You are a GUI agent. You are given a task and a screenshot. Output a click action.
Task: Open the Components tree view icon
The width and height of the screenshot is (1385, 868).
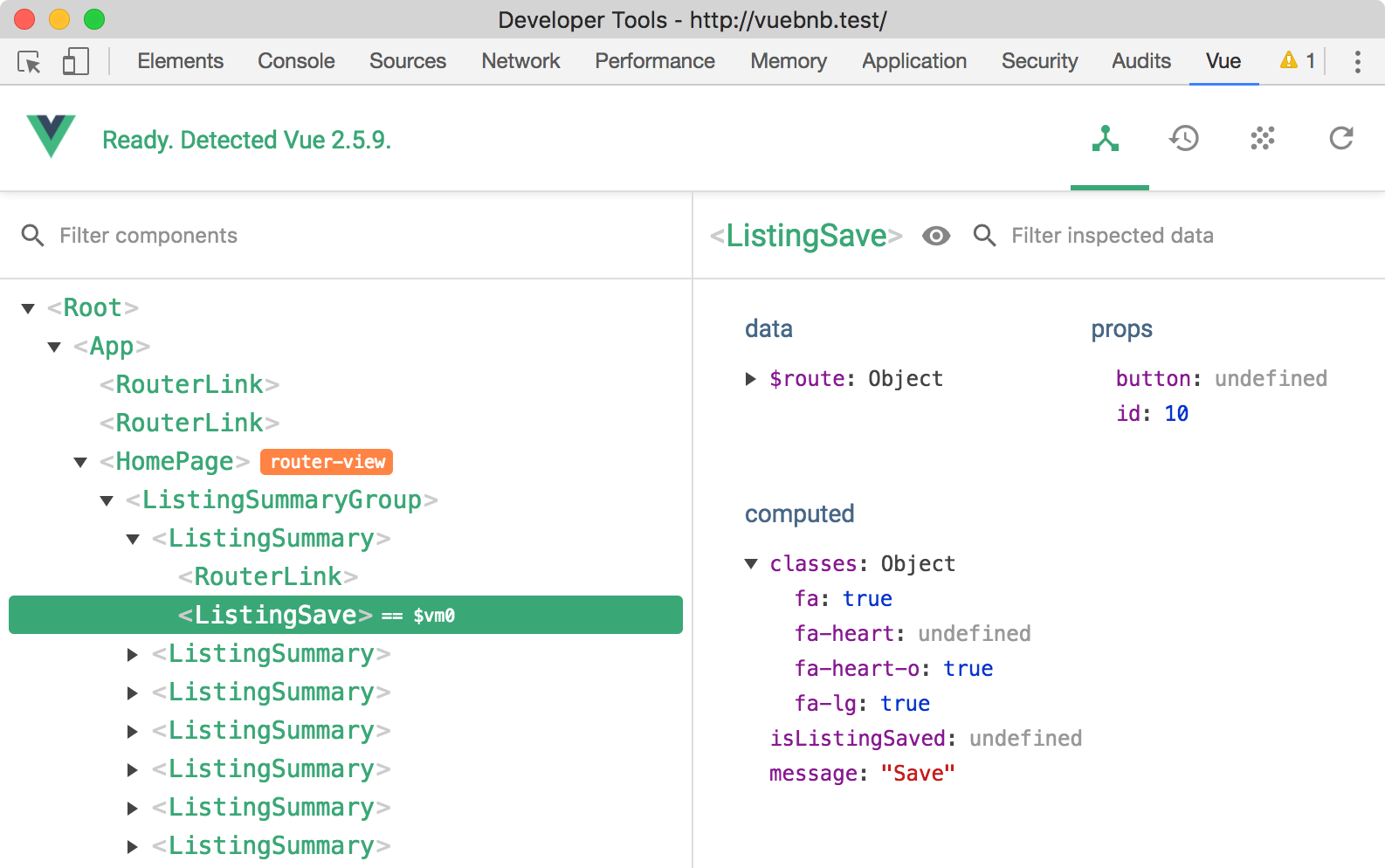pos(1106,138)
